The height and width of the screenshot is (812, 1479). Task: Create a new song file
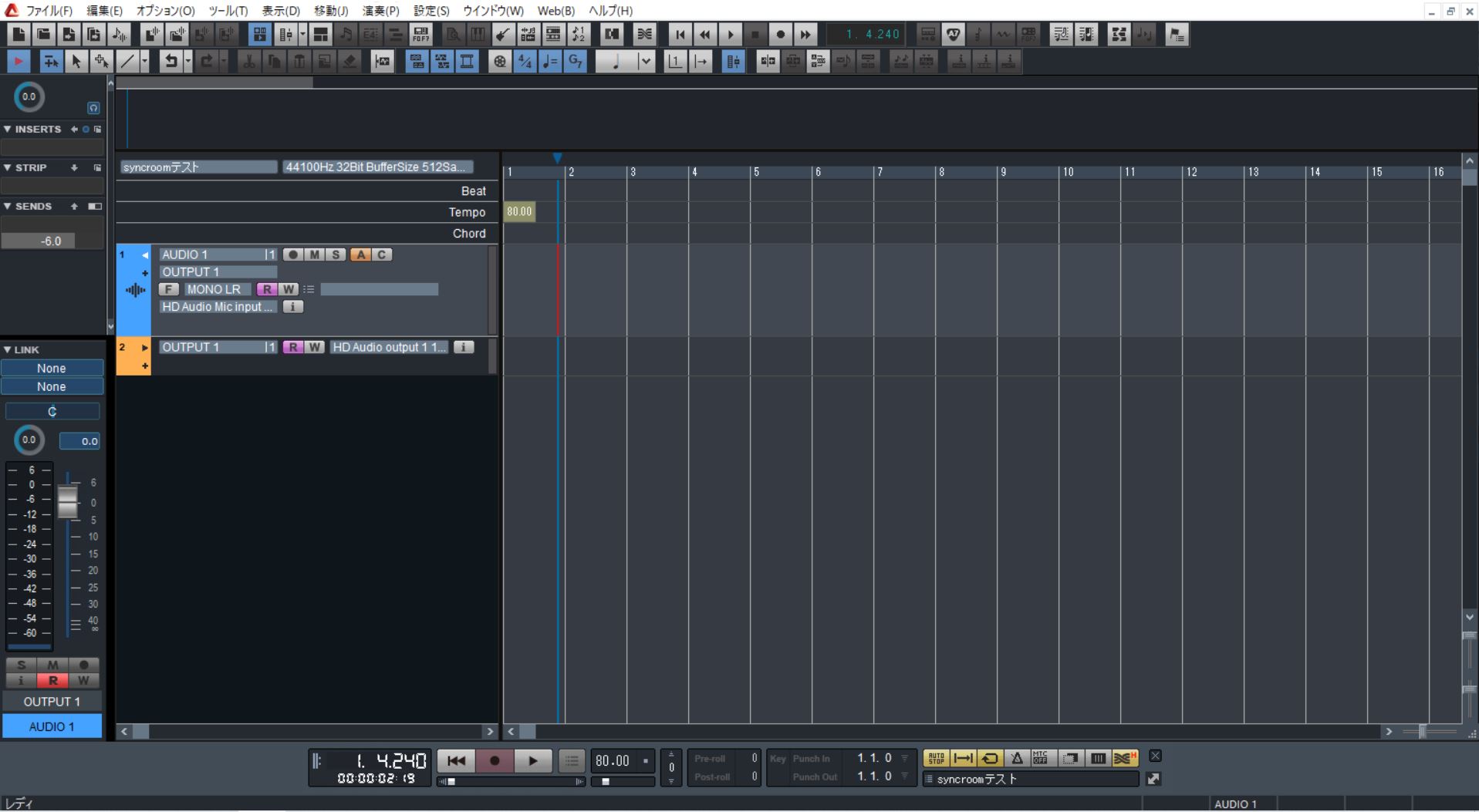[x=19, y=35]
